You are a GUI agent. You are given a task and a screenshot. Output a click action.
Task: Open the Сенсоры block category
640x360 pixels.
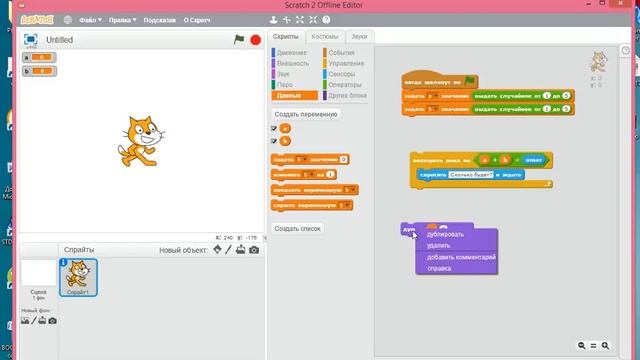click(342, 74)
